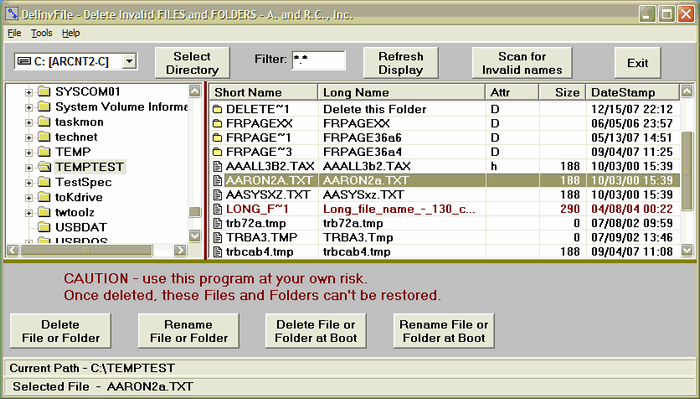700x399 pixels.
Task: Expand the SYSCOM01 tree node
Action: (29, 93)
